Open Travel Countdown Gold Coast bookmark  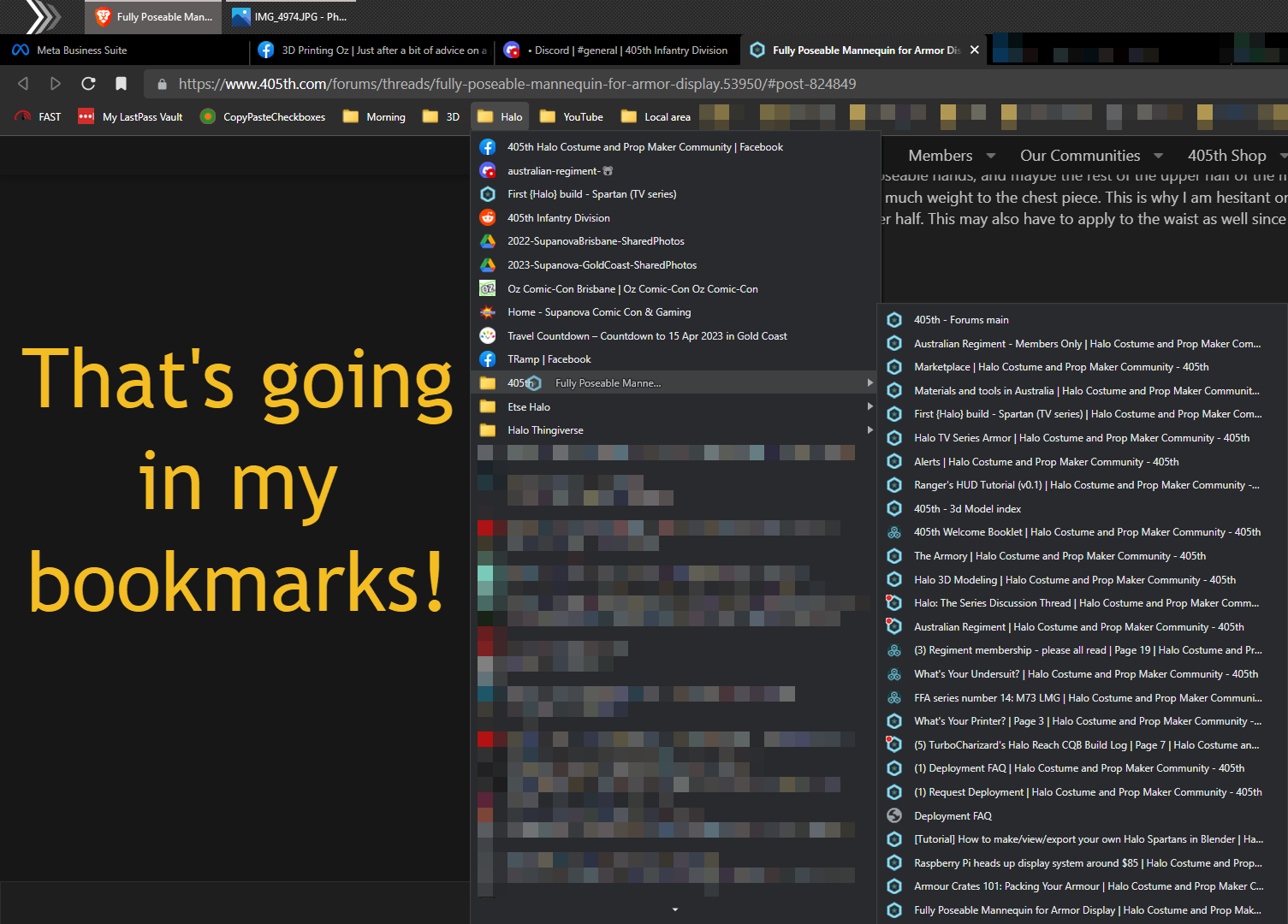[x=676, y=335]
